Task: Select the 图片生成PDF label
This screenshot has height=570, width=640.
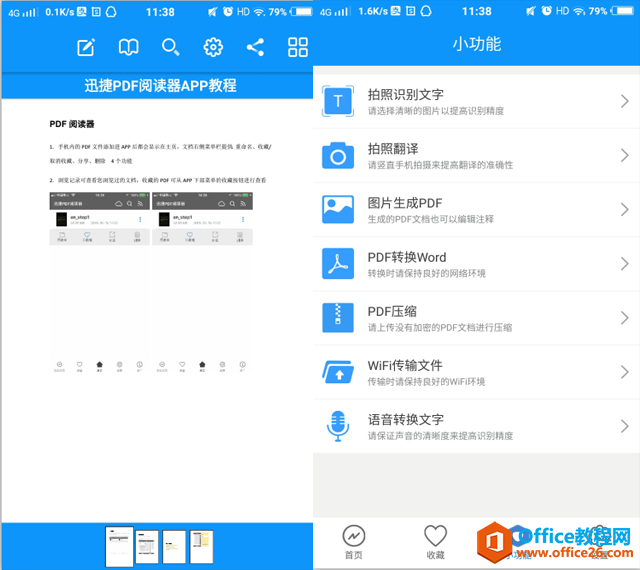Action: pos(405,203)
